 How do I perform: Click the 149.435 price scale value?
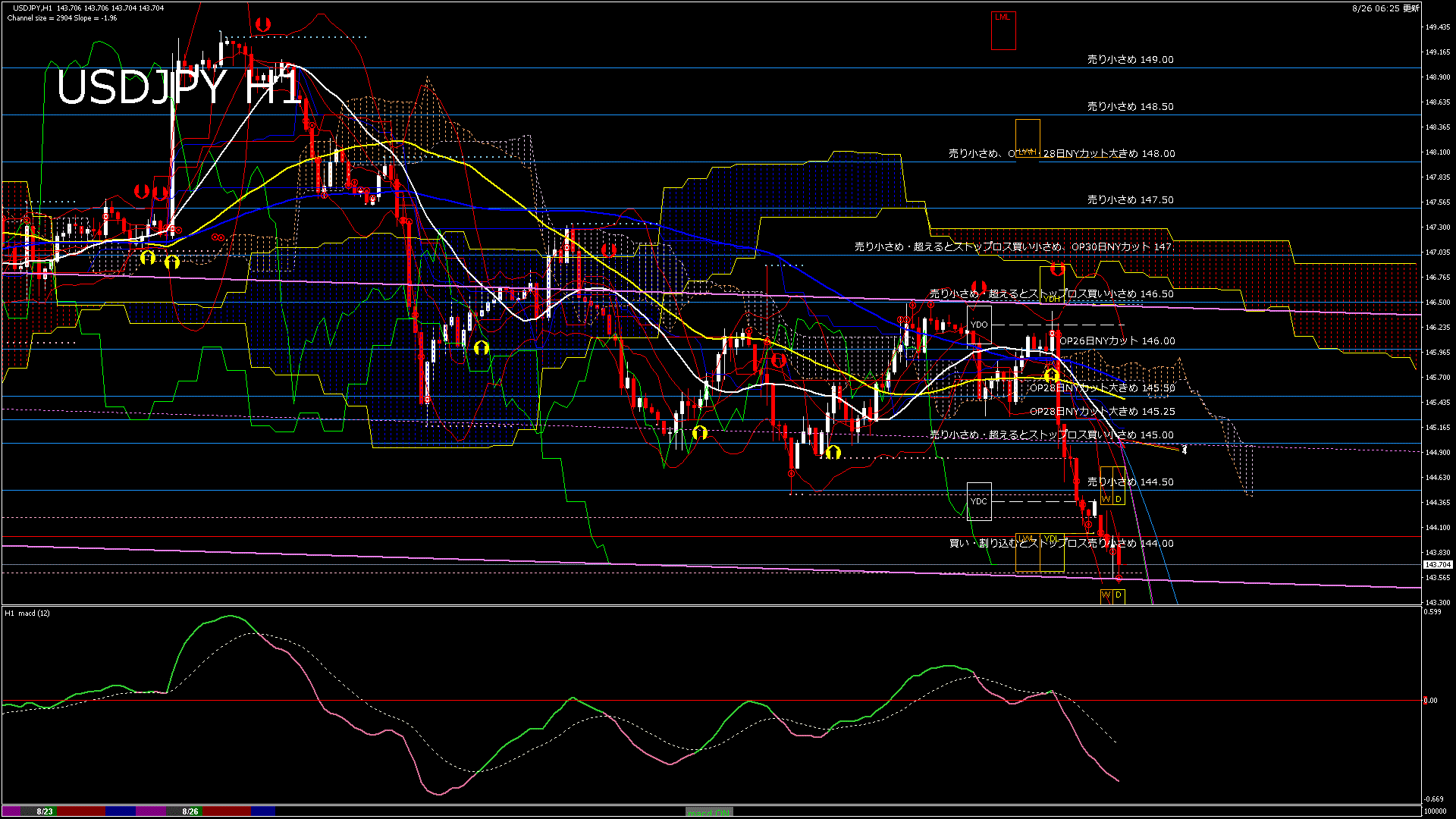pyautogui.click(x=1438, y=27)
